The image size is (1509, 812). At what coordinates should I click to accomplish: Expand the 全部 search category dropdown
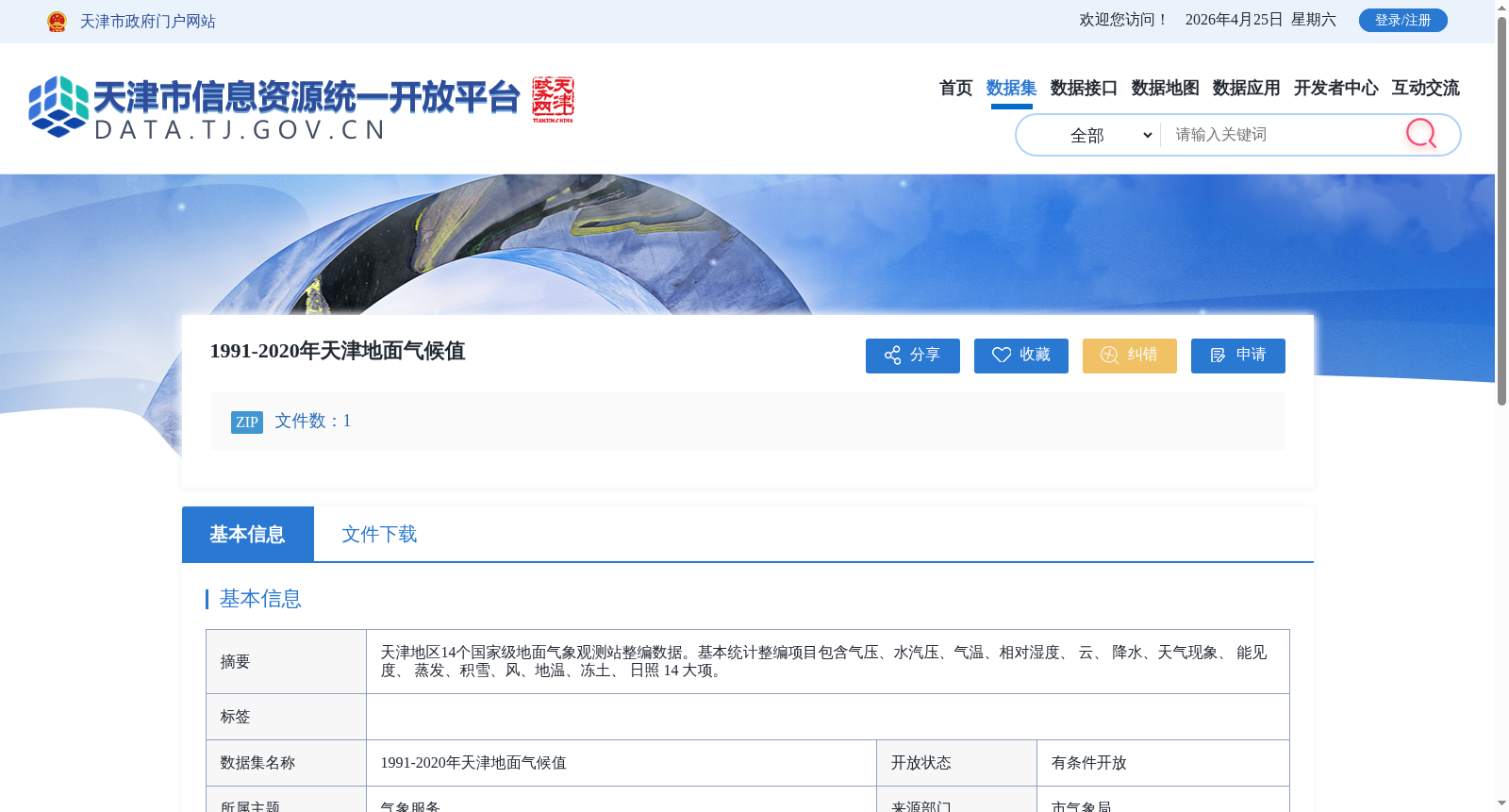pyautogui.click(x=1089, y=135)
